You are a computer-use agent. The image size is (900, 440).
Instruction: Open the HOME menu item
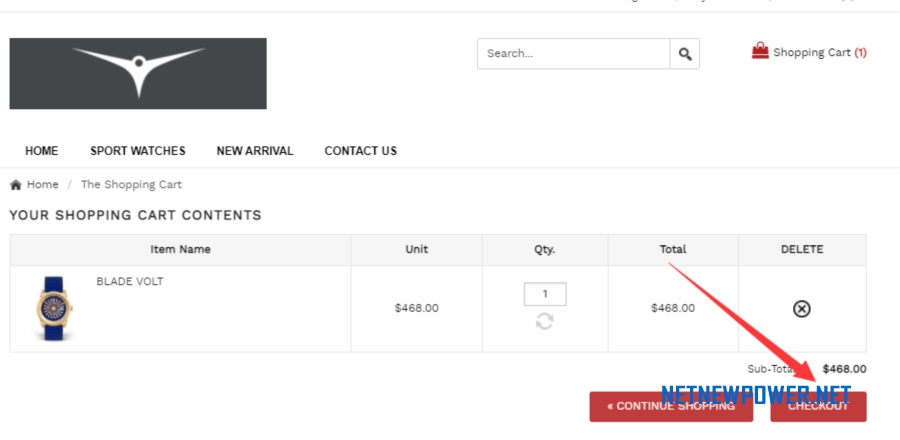(41, 151)
